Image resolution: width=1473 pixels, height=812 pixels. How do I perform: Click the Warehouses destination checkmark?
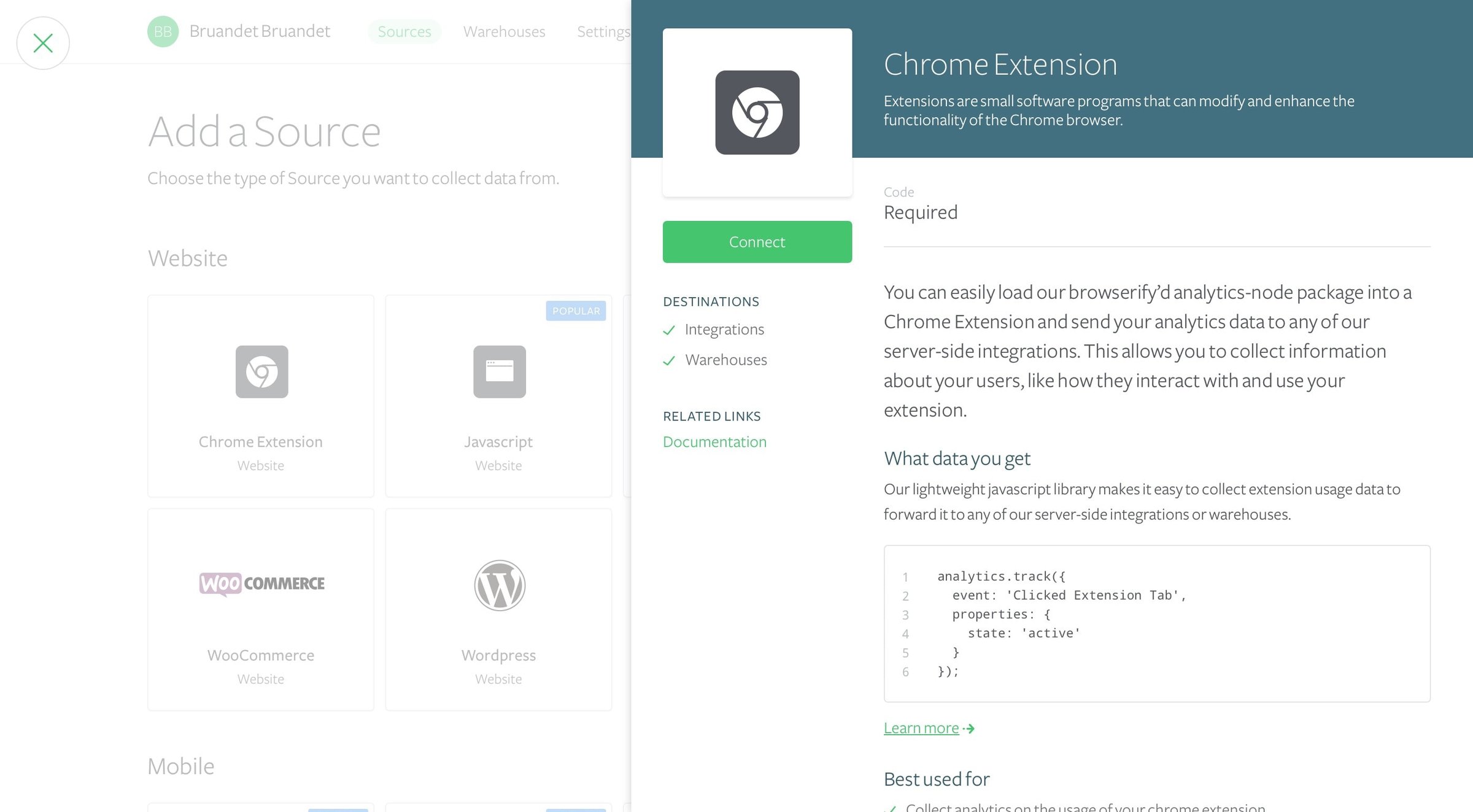point(669,360)
